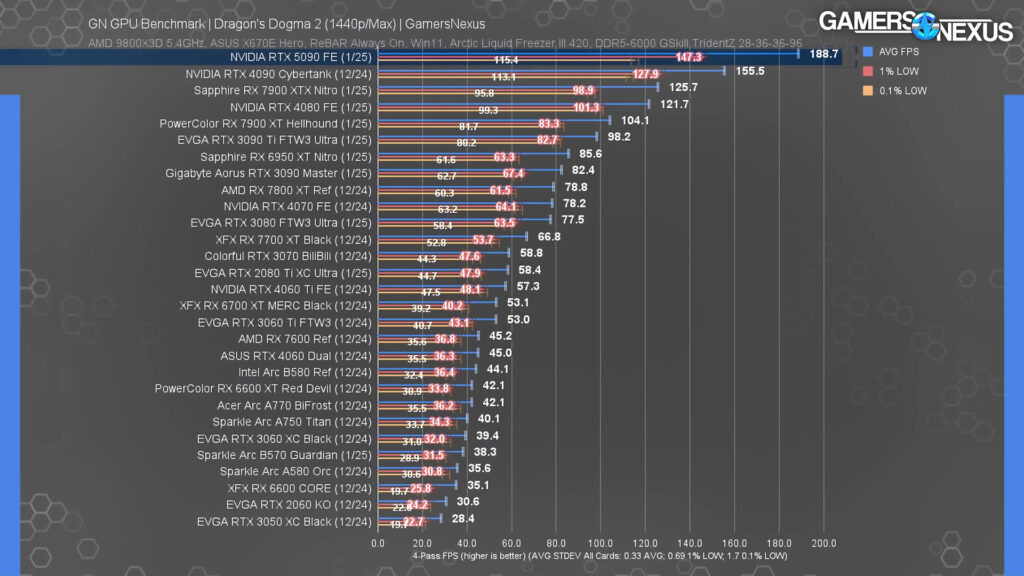This screenshot has width=1024, height=576.
Task: Click 'EVGA RTX 3090 Ti FTW3 Ultra (1/25)' label
Action: click(x=274, y=140)
